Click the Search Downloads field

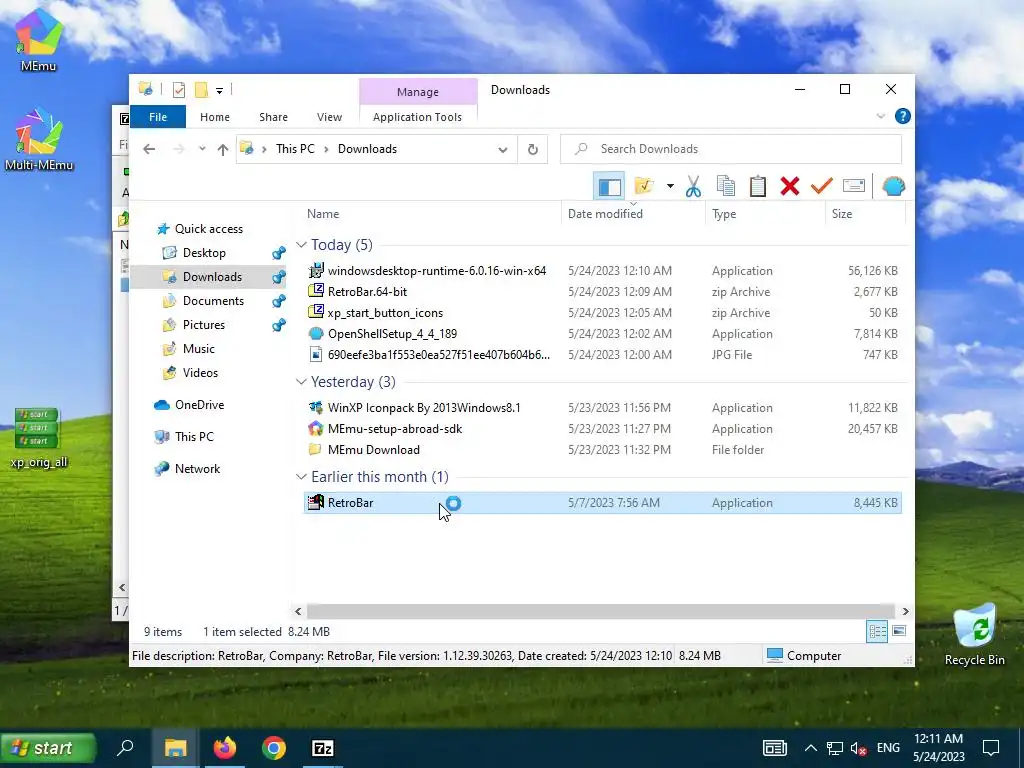[731, 150]
